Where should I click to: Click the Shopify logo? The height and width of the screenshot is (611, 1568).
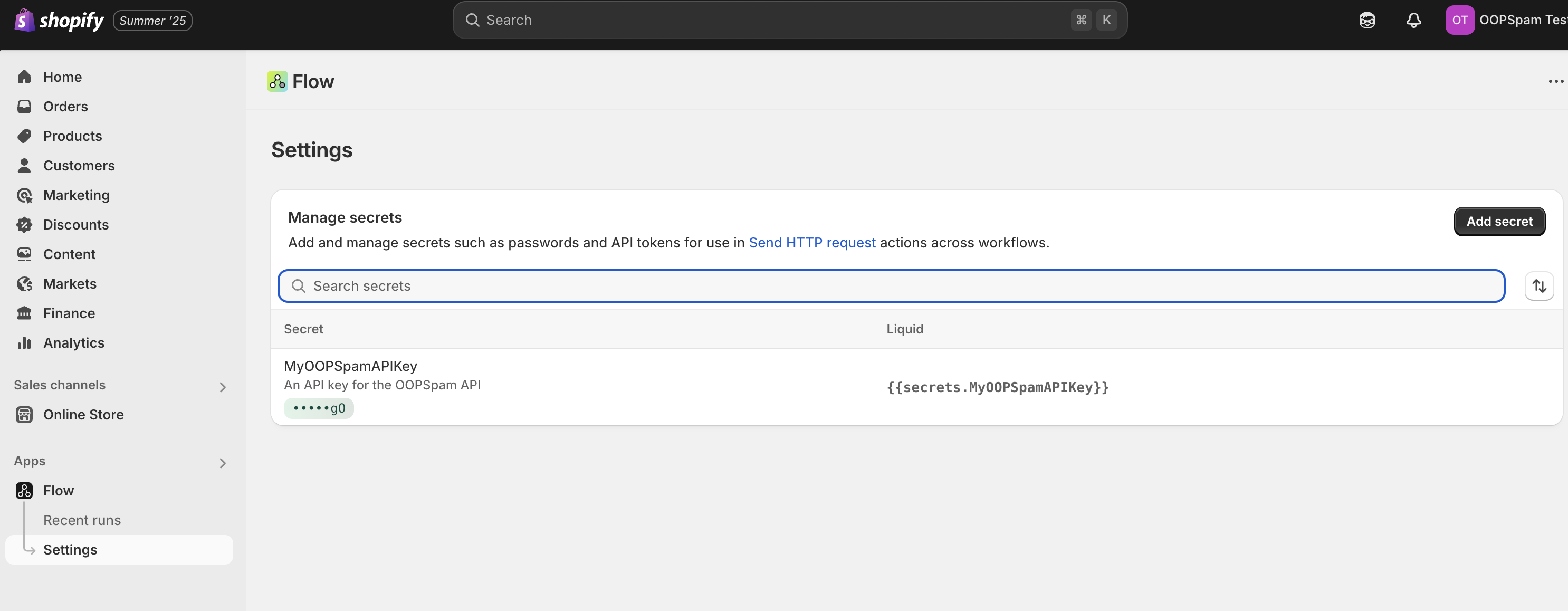(x=59, y=20)
